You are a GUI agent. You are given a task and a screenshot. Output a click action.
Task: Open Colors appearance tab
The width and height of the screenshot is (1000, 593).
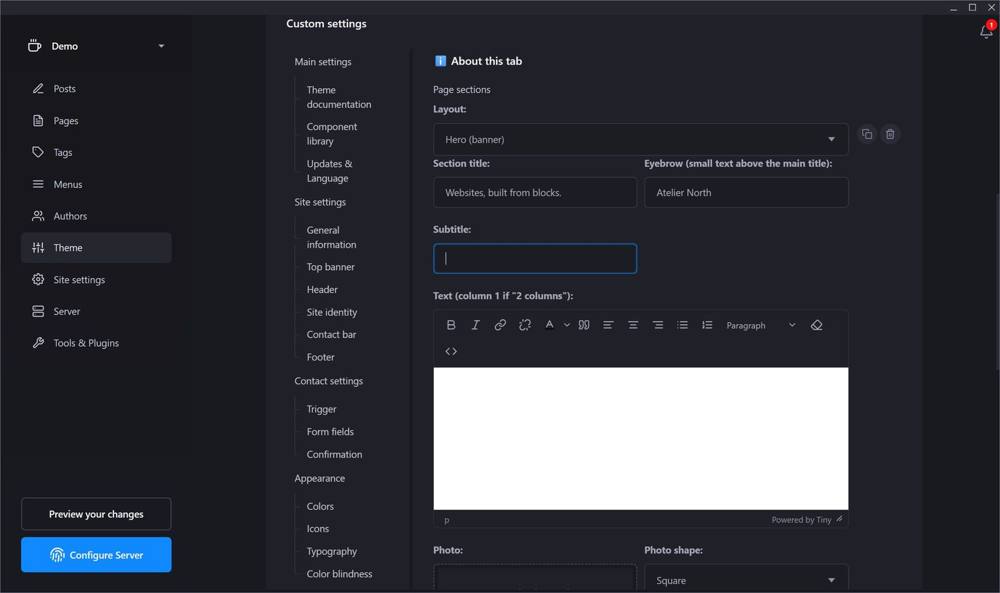click(320, 506)
